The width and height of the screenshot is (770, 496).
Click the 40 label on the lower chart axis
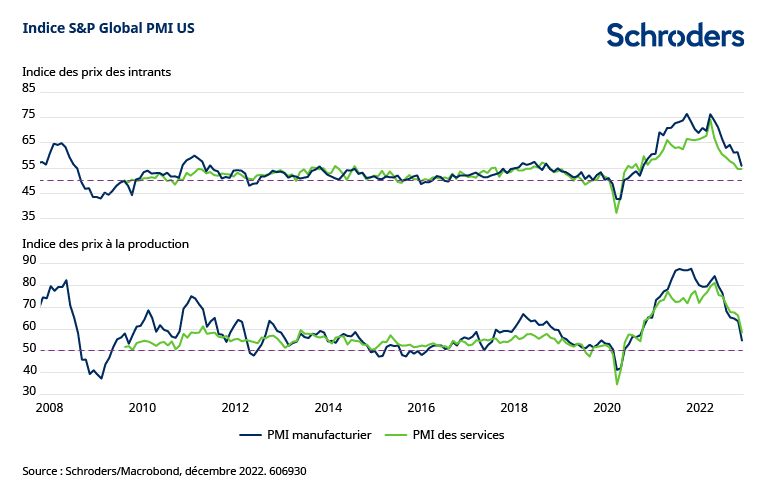(x=29, y=370)
